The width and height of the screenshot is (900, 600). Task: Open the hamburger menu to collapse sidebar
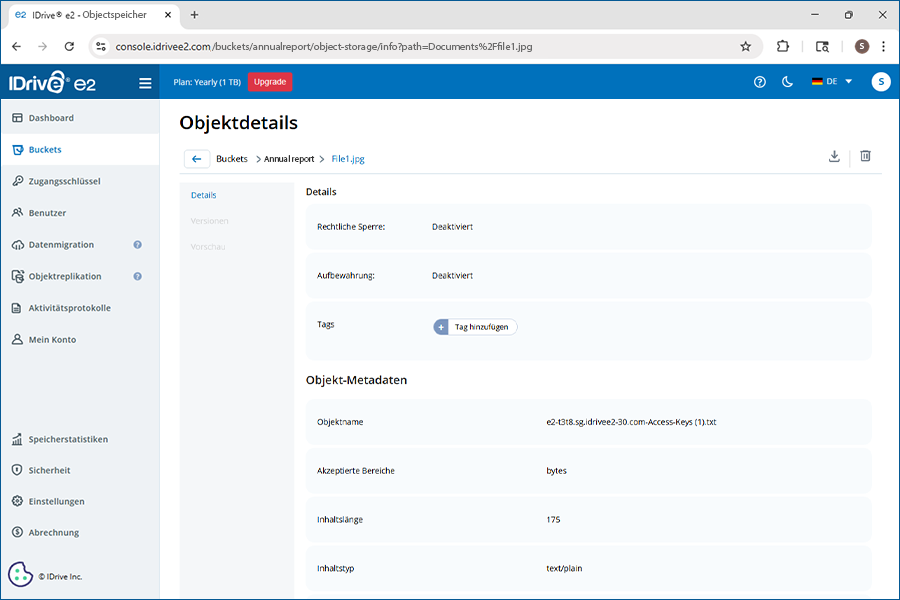pos(145,83)
